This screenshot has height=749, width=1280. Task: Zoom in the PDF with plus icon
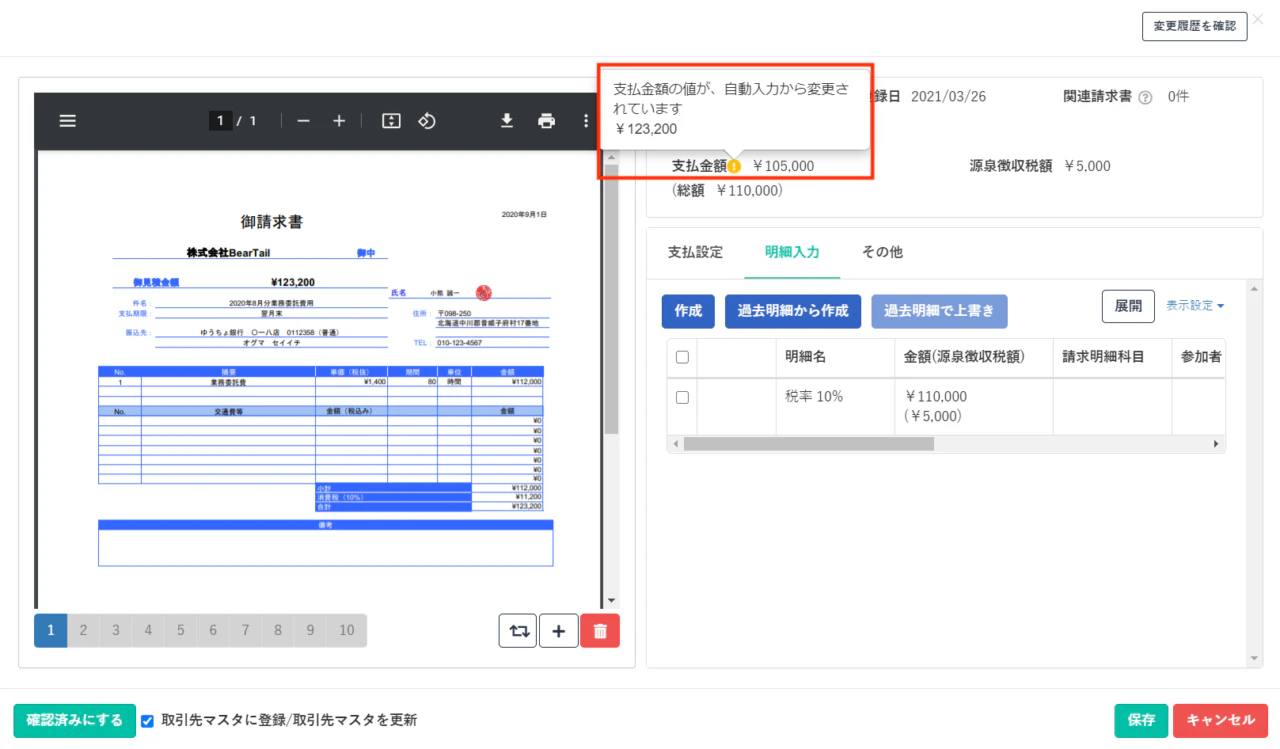point(339,121)
